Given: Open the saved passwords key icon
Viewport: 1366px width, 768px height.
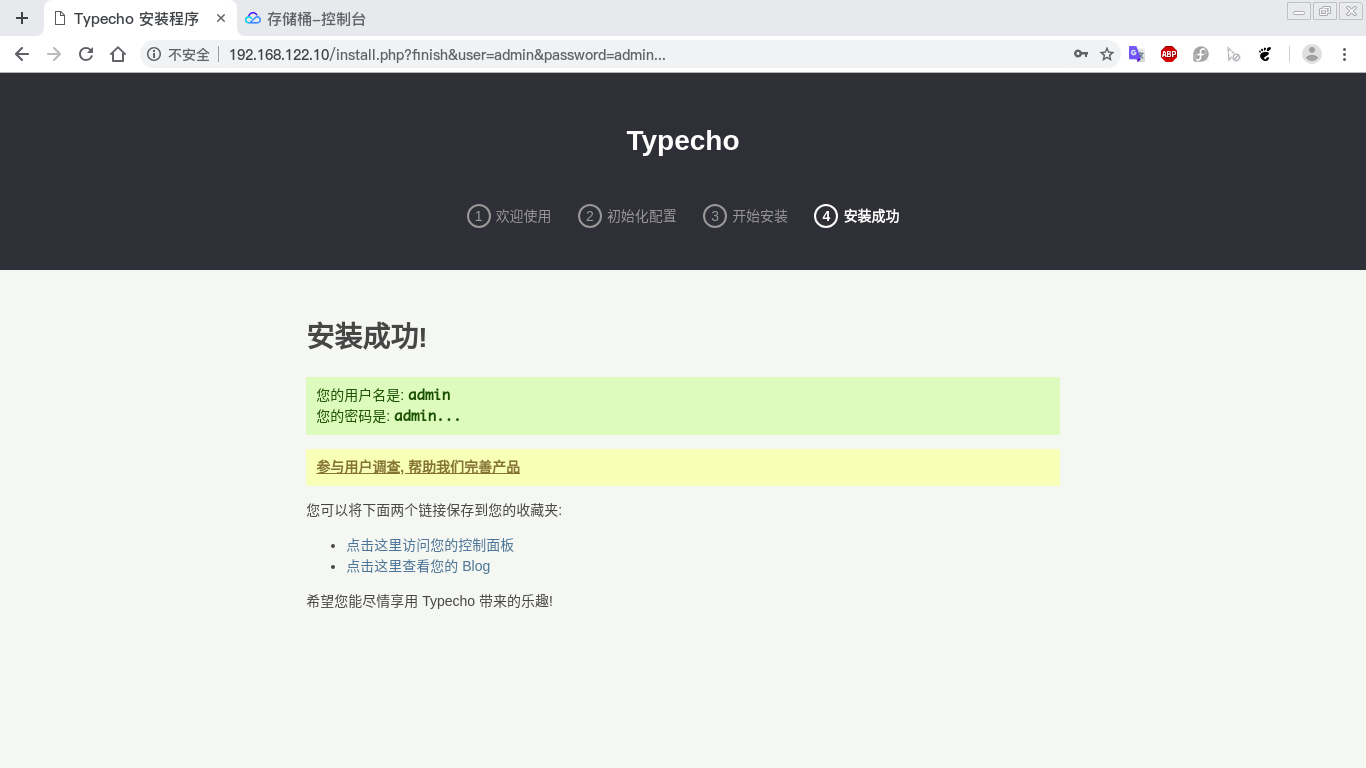Looking at the screenshot, I should tap(1081, 54).
